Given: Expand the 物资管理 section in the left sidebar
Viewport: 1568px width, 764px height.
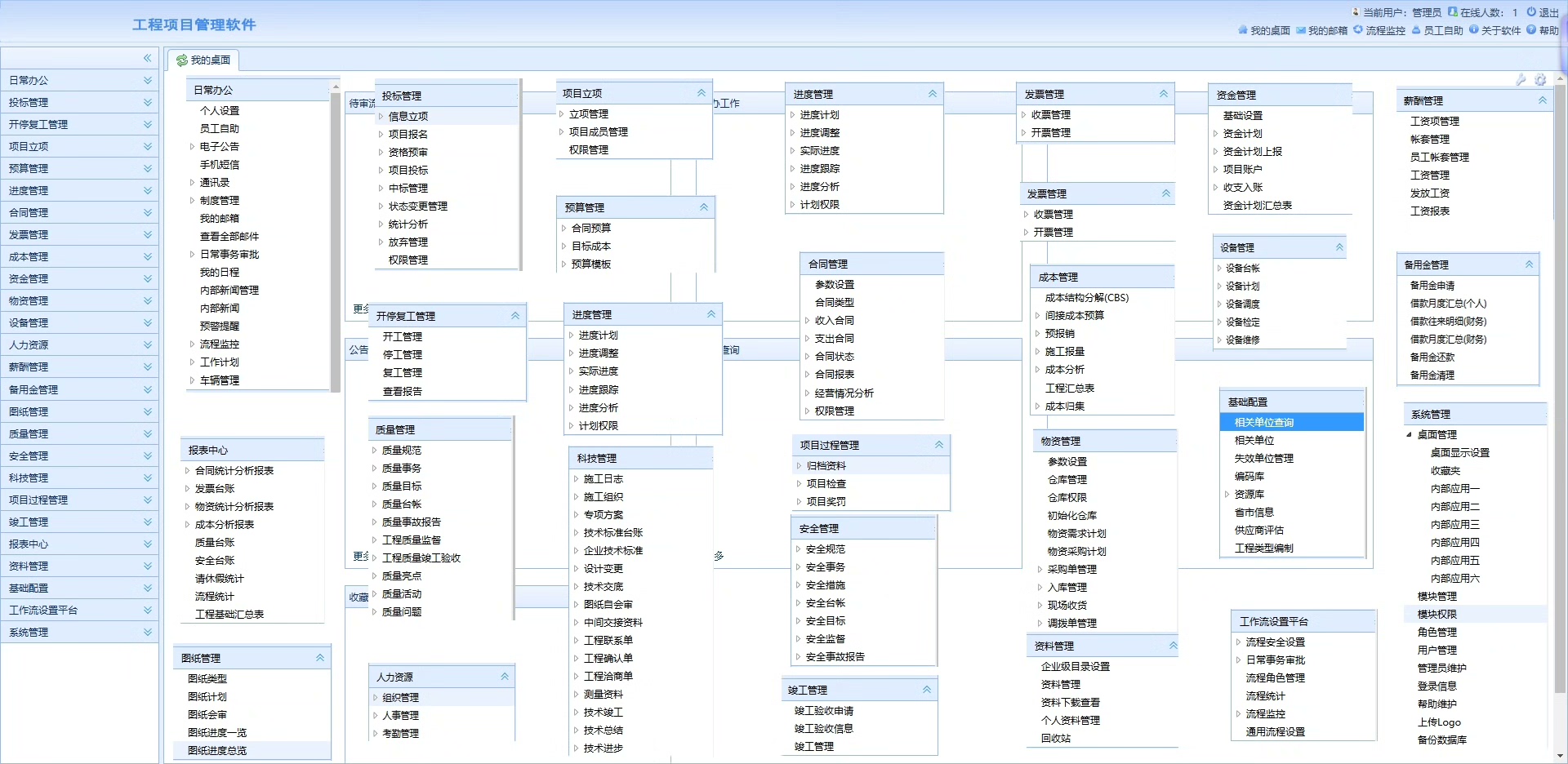Looking at the screenshot, I should pos(148,300).
